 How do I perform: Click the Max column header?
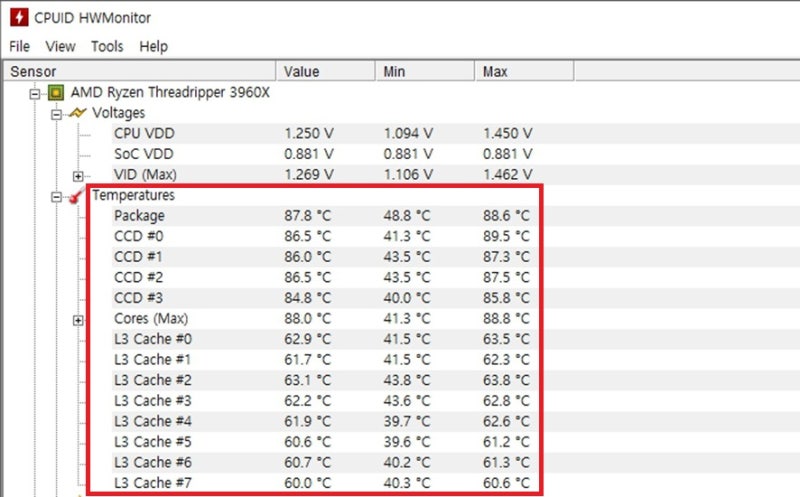[x=524, y=71]
